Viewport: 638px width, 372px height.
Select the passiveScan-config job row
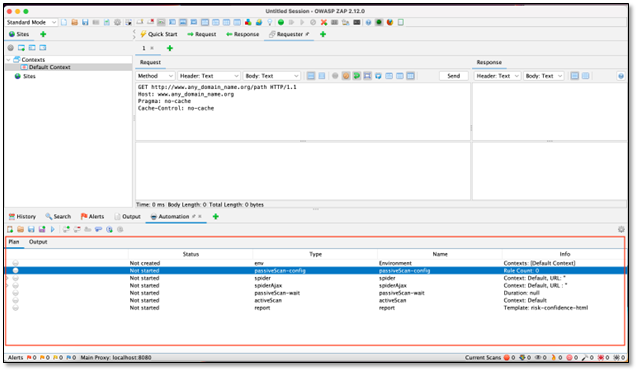(315, 271)
